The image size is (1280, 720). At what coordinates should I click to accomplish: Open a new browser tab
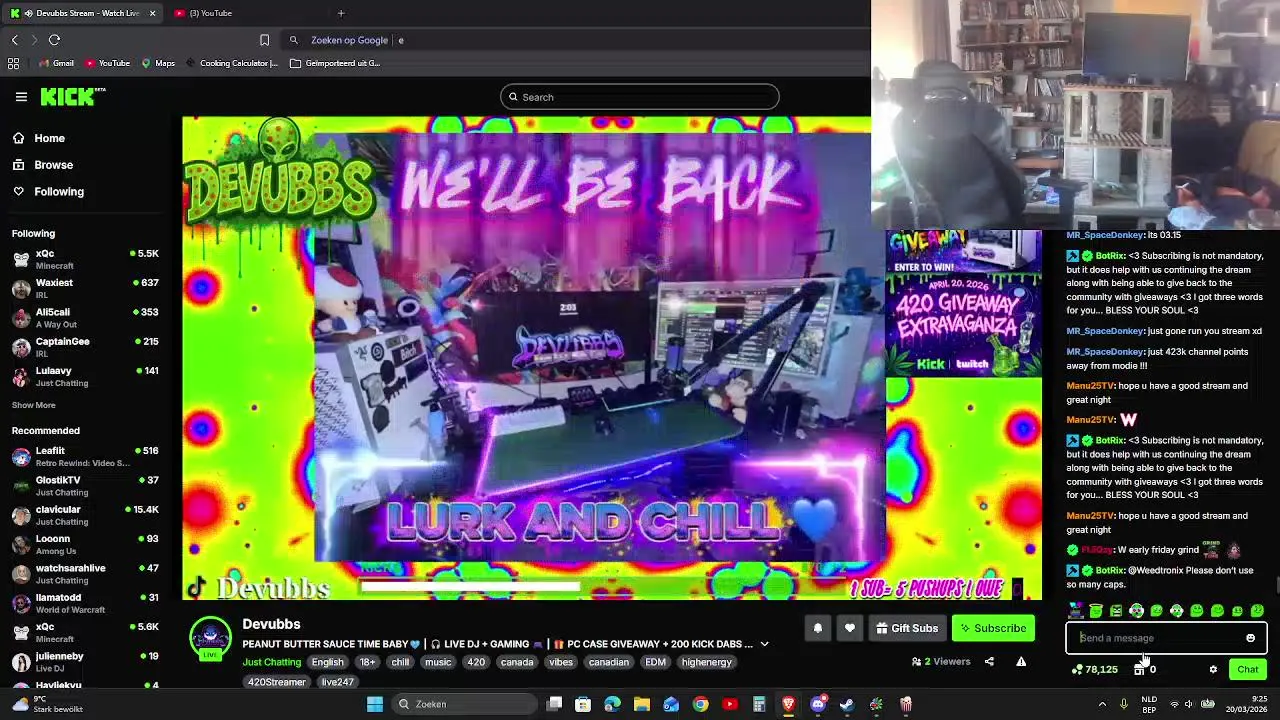click(x=341, y=13)
